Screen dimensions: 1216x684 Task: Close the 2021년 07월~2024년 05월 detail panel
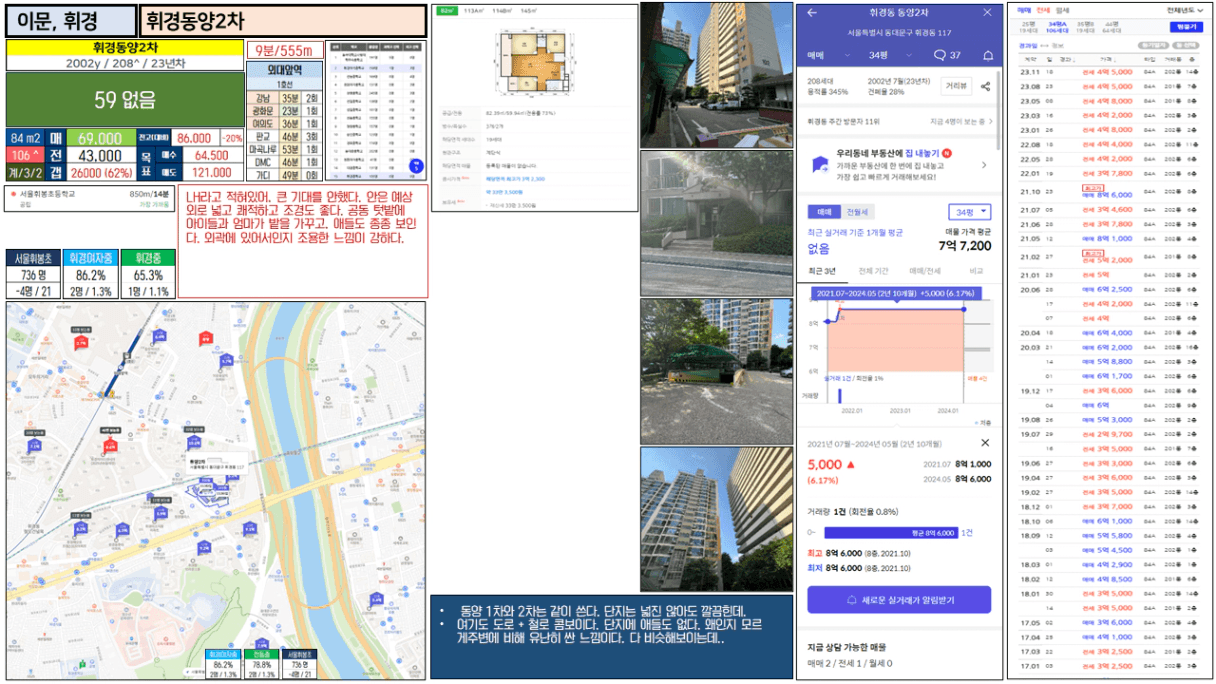click(985, 442)
